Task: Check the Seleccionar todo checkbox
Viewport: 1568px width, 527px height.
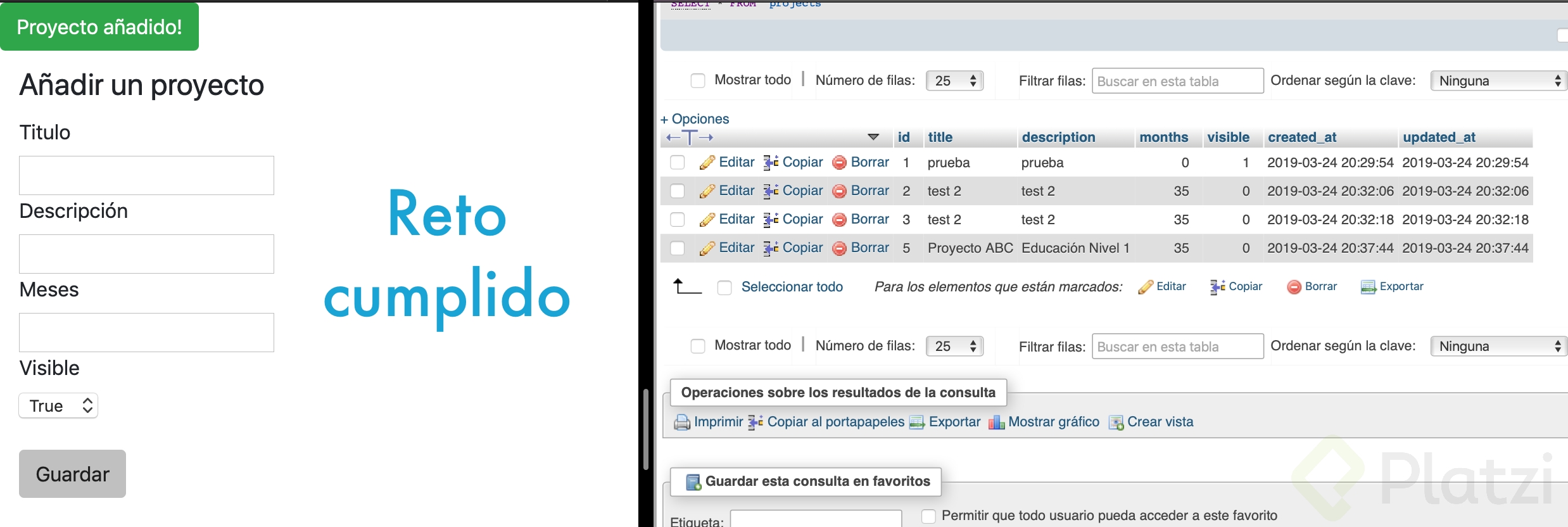Action: 724,288
